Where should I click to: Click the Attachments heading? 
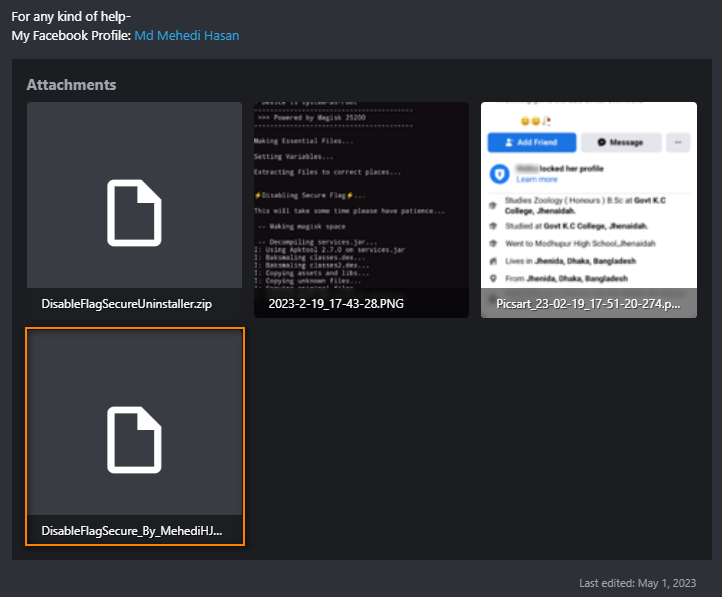coord(71,85)
